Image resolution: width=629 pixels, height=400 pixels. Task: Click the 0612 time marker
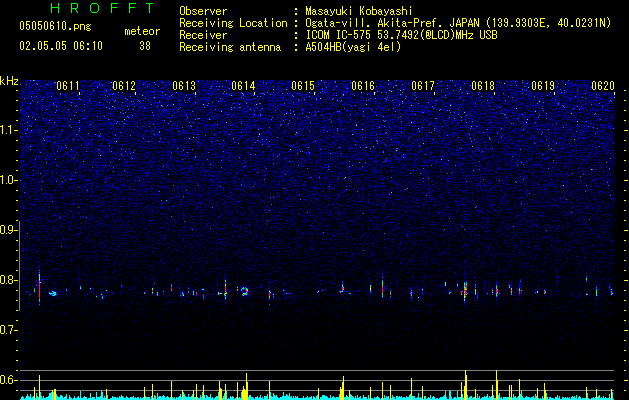(x=124, y=86)
